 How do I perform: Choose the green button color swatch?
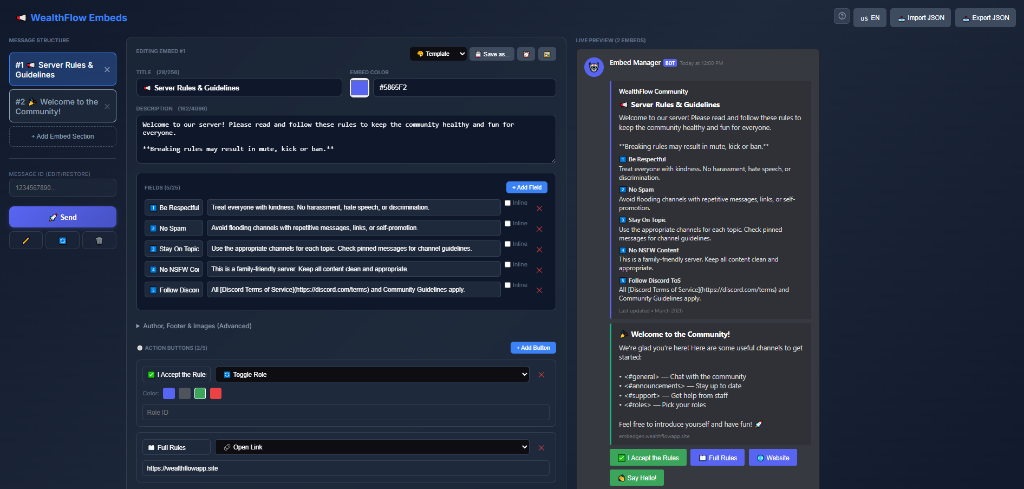tap(200, 394)
